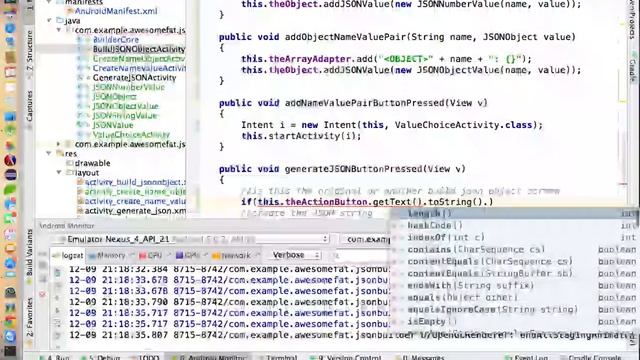Image resolution: width=640 pixels, height=360 pixels.
Task: Select the ValueChoiceActivity class in tree
Action: coord(131,135)
